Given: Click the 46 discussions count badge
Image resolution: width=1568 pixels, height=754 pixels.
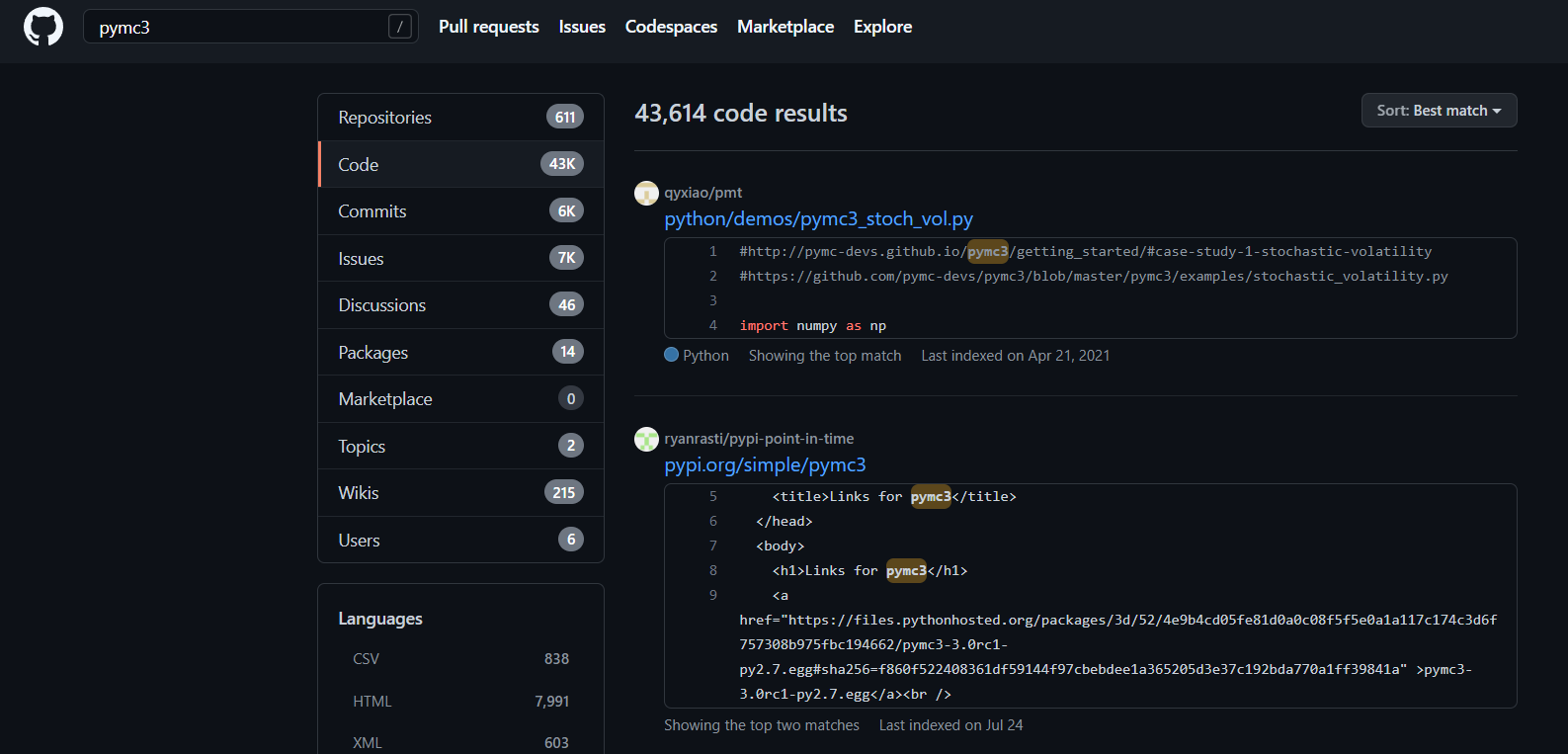Looking at the screenshot, I should click(x=567, y=304).
